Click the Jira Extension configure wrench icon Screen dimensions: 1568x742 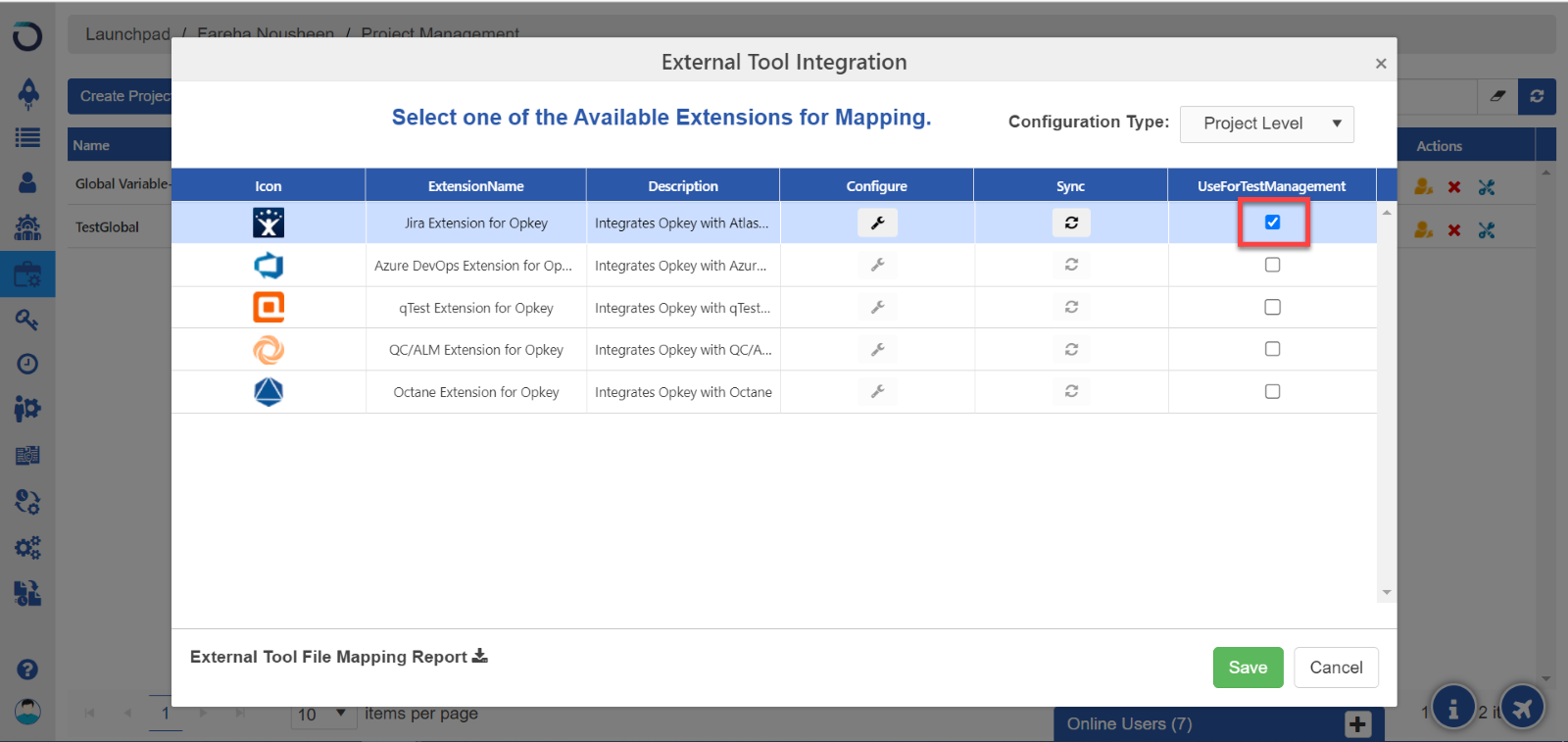(x=877, y=223)
